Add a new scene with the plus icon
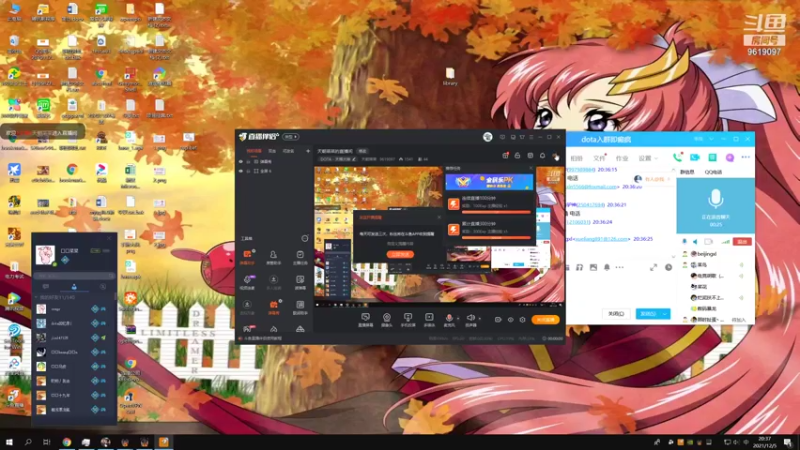Image resolution: width=800 pixels, height=450 pixels. click(x=308, y=151)
